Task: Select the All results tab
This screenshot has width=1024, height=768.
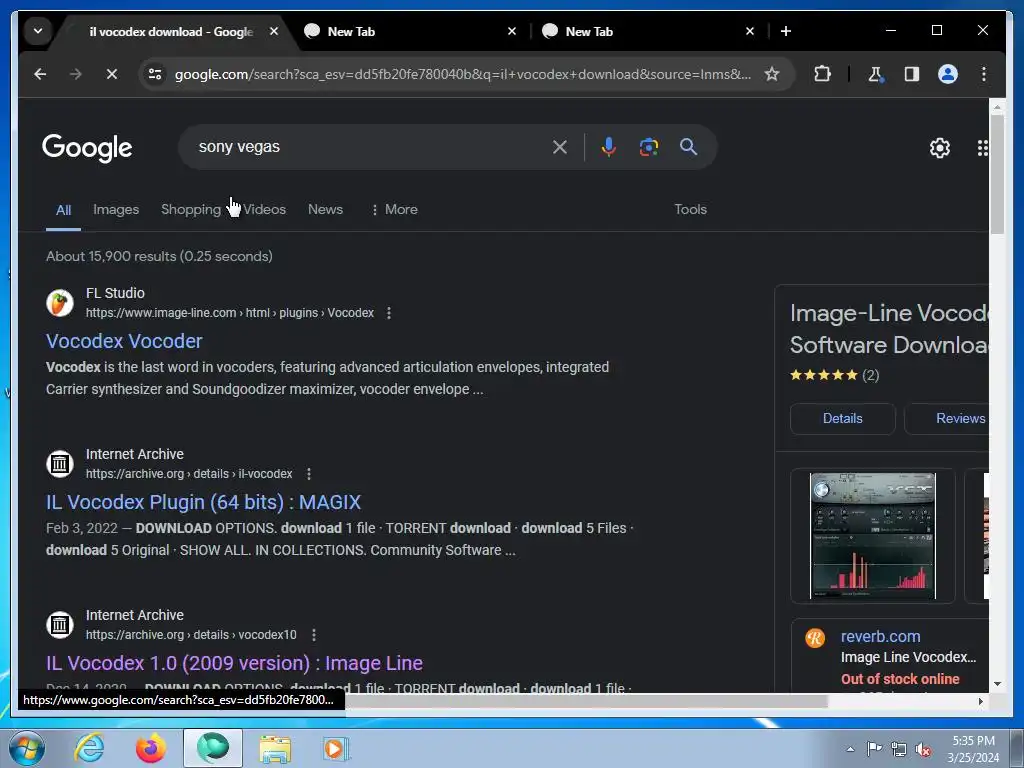Action: tap(63, 210)
